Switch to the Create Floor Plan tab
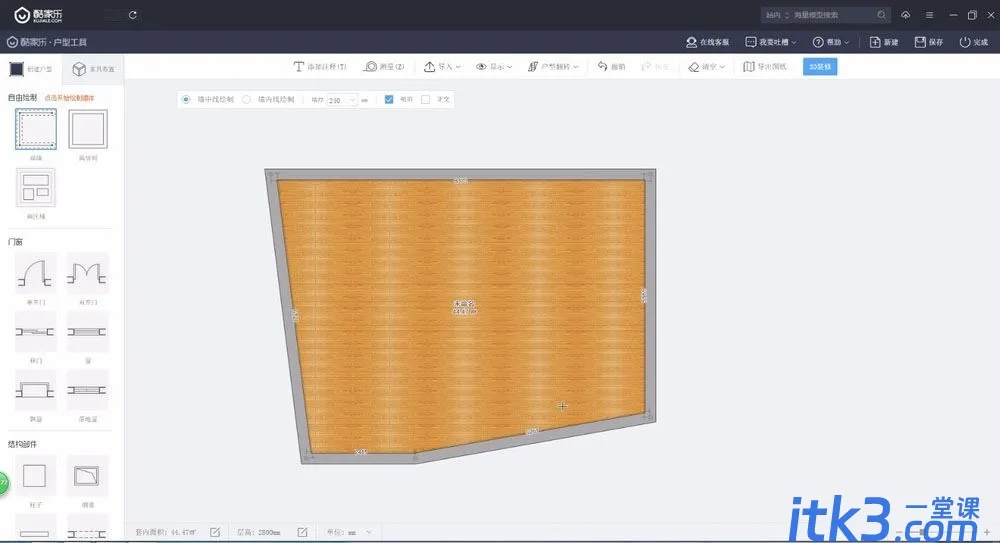This screenshot has width=1000, height=543. point(31,69)
